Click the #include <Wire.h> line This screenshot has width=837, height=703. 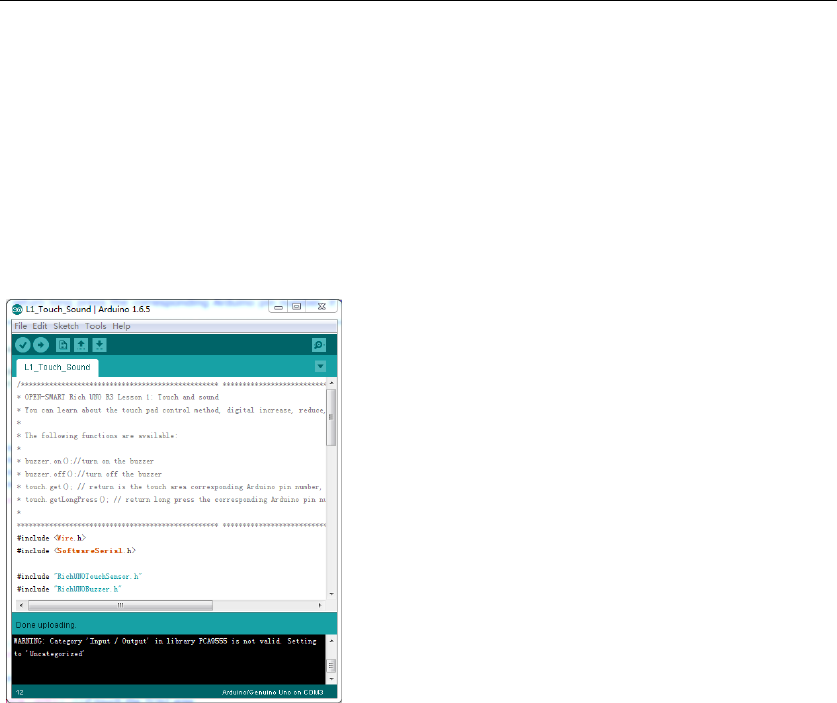tap(51, 538)
